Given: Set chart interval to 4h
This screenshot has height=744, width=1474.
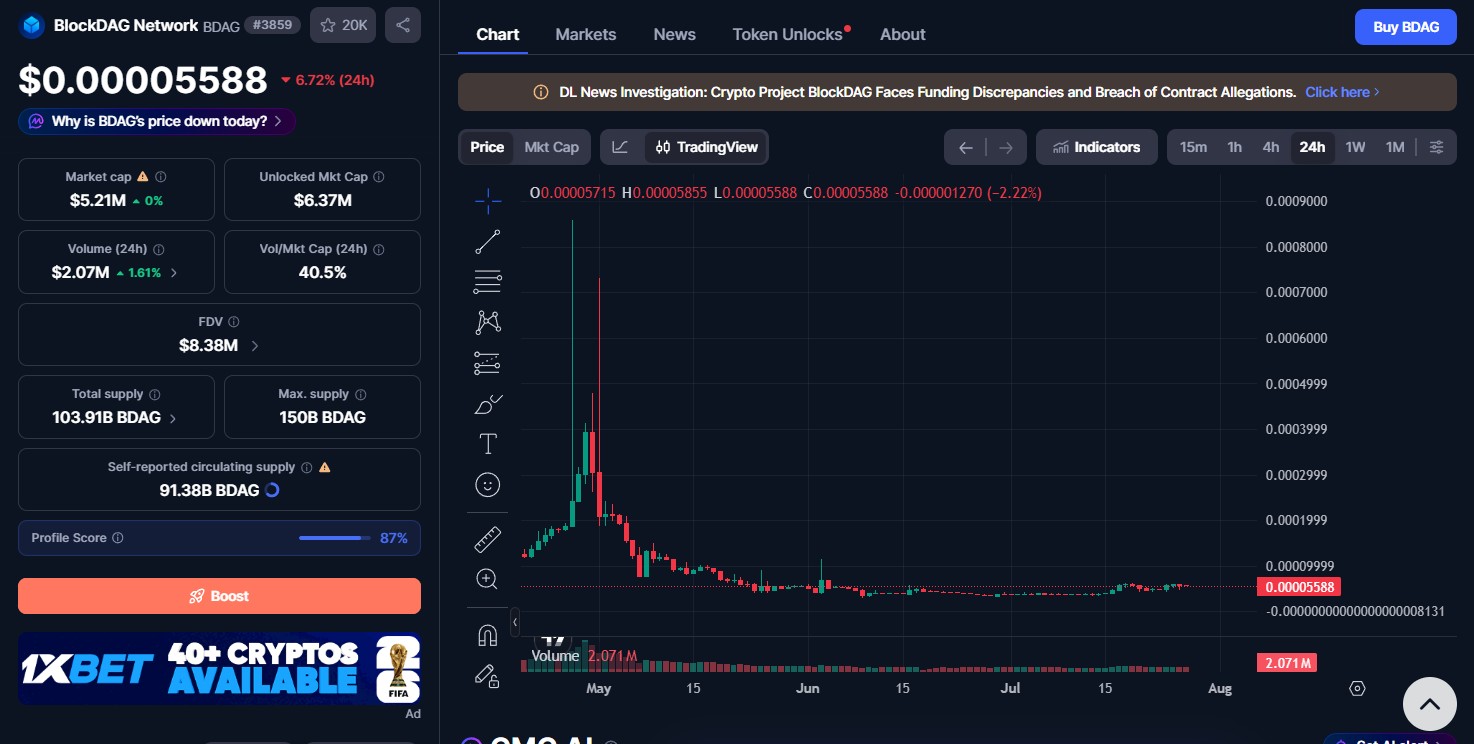Looking at the screenshot, I should 1271,147.
